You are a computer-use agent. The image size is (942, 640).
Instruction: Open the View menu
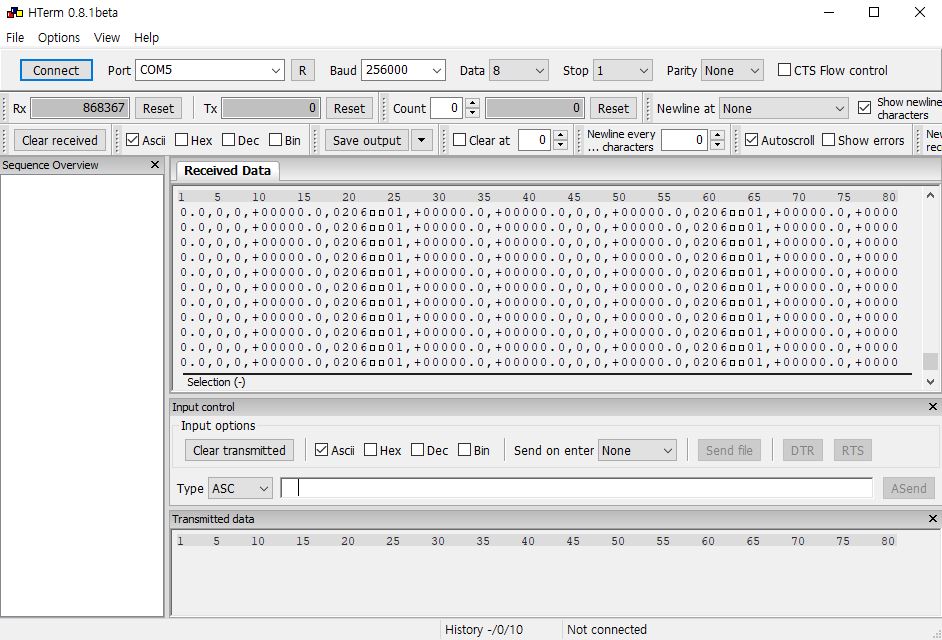[x=107, y=37]
